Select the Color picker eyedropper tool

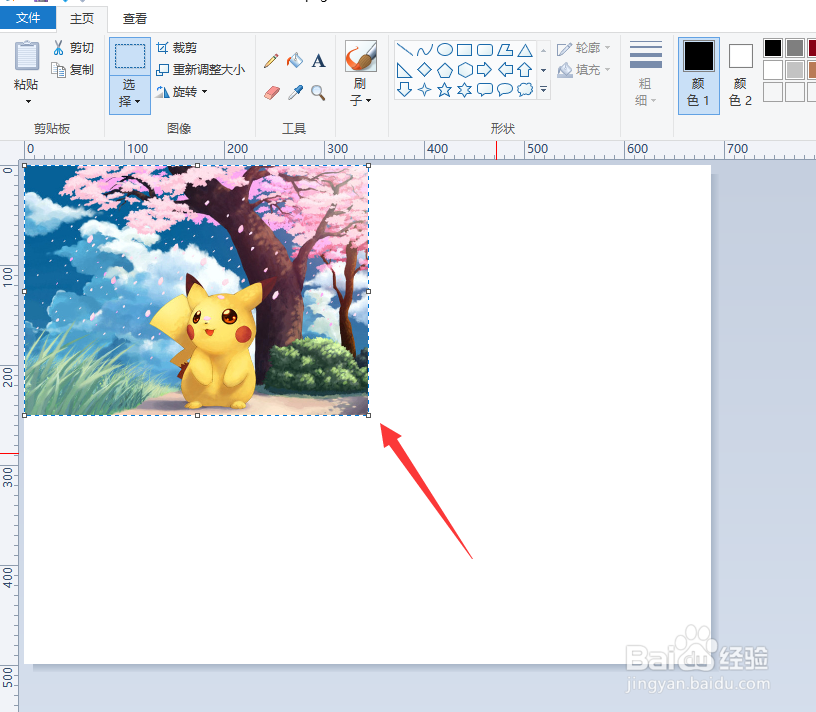295,93
